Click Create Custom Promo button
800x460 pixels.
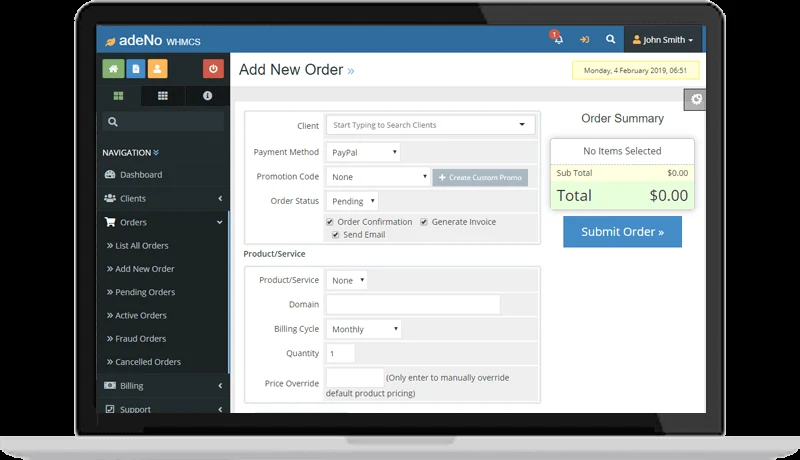480,177
